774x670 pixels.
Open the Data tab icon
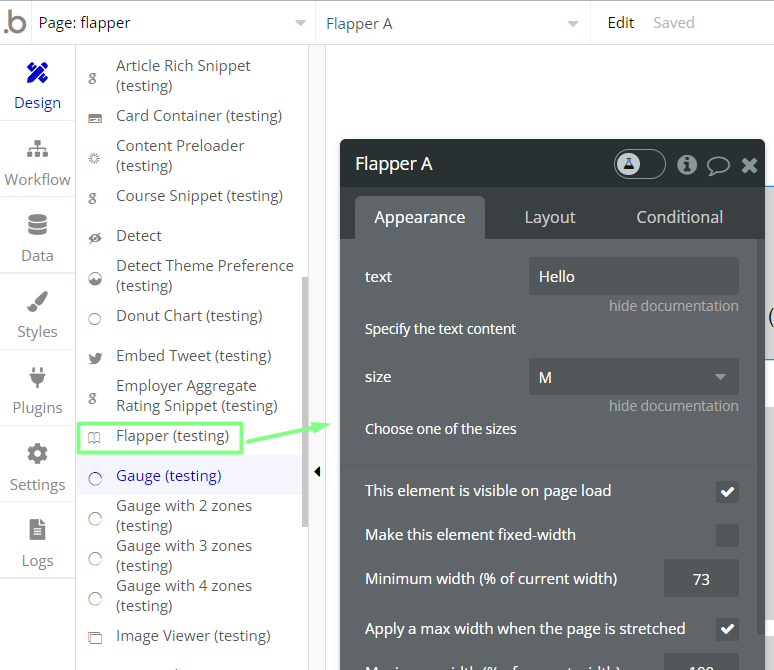(x=38, y=225)
